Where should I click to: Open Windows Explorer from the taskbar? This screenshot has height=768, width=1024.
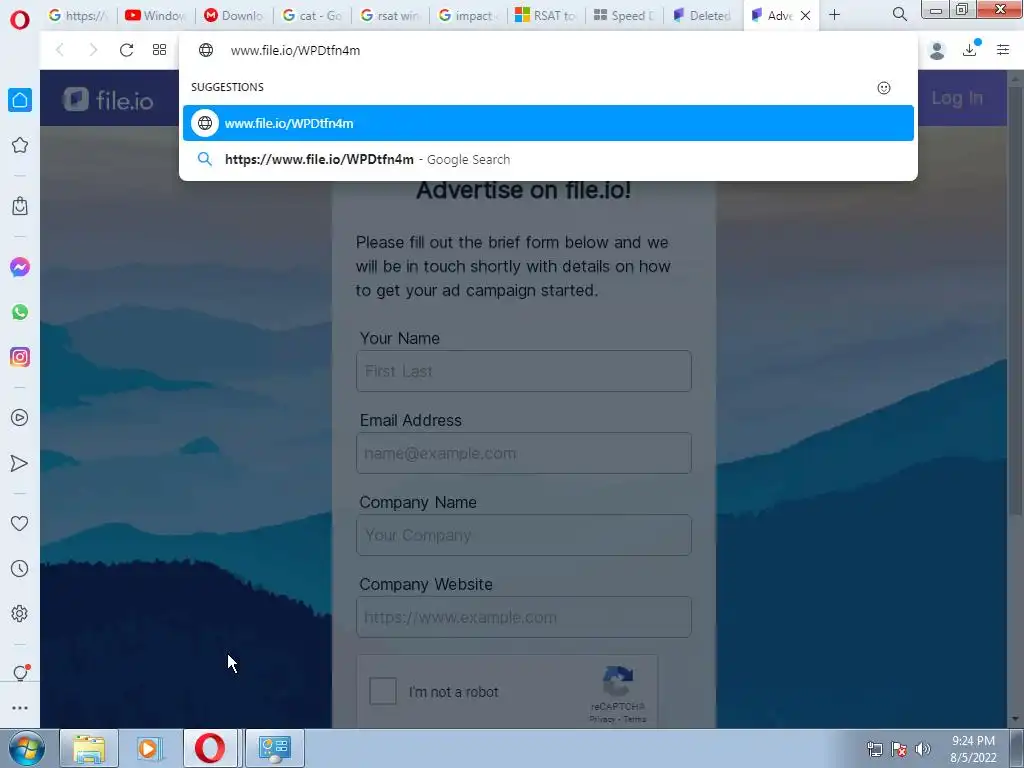coord(89,748)
